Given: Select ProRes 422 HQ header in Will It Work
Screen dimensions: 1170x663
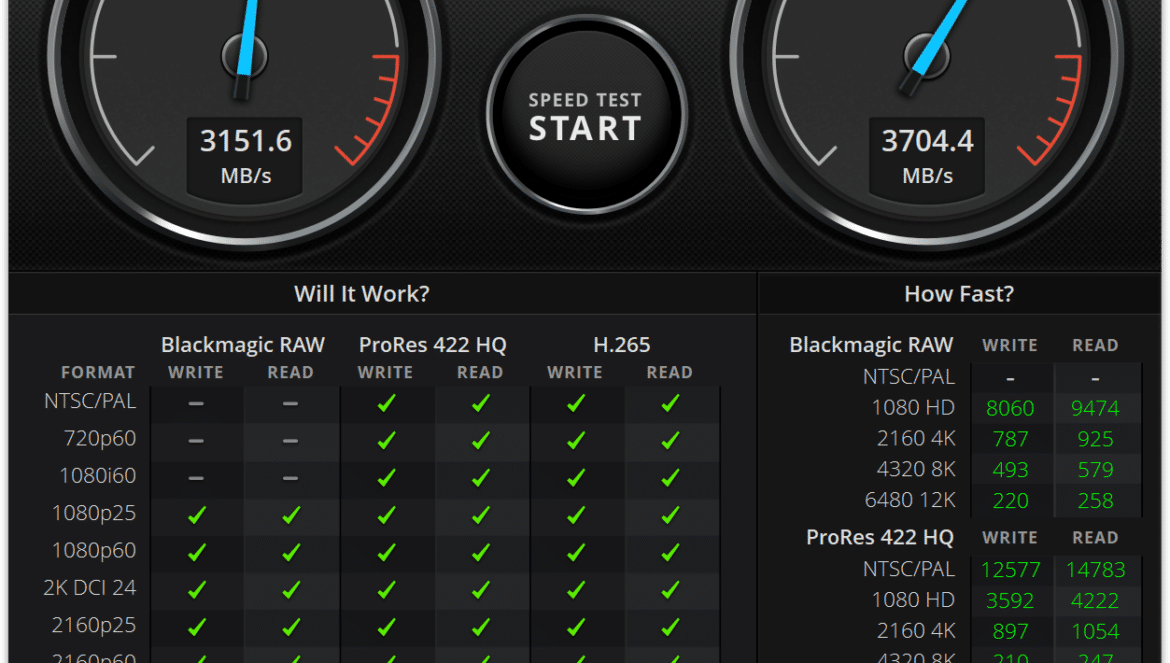Looking at the screenshot, I should coord(433,345).
